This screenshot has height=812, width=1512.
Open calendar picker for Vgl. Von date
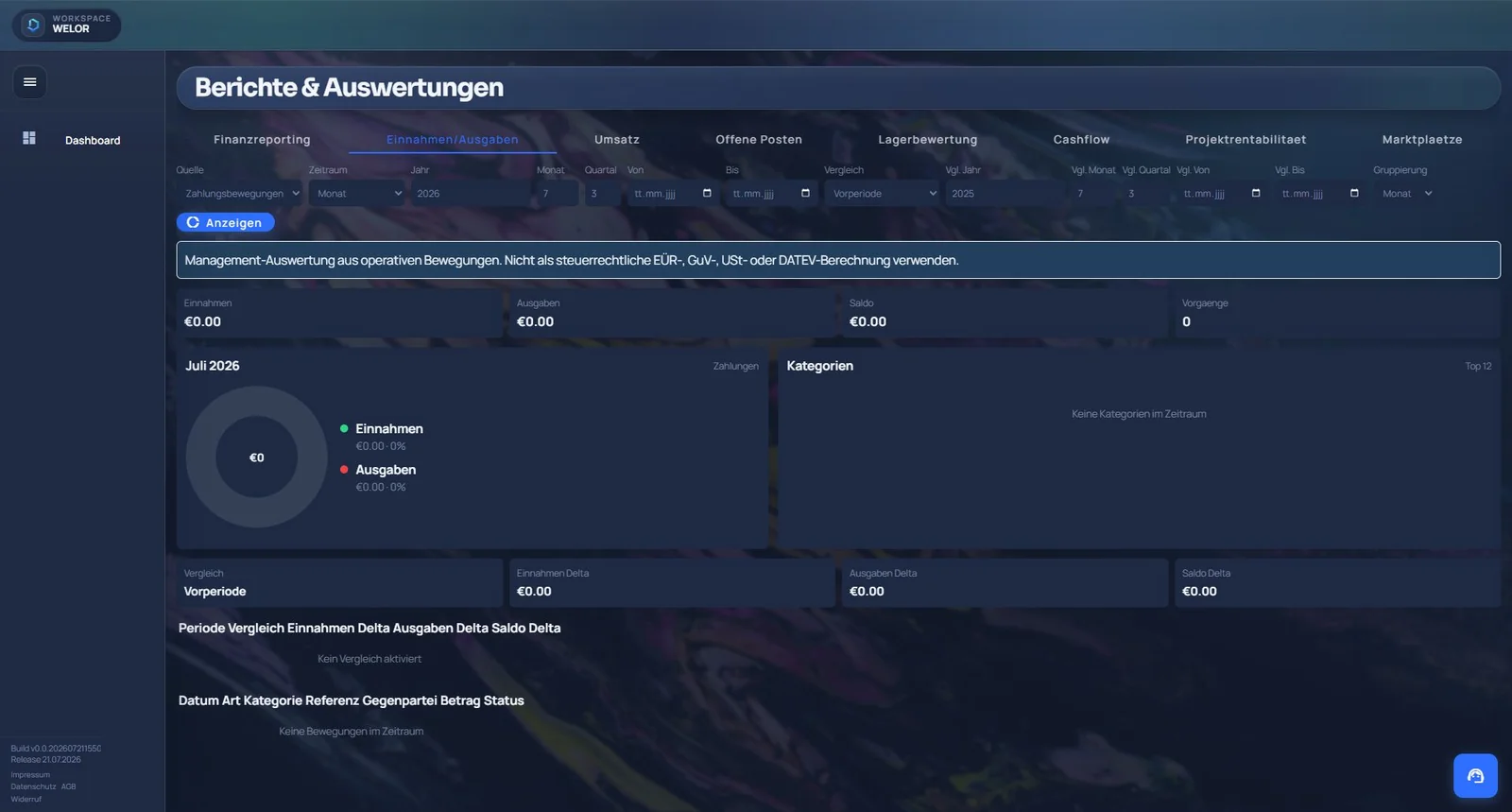pos(1256,193)
